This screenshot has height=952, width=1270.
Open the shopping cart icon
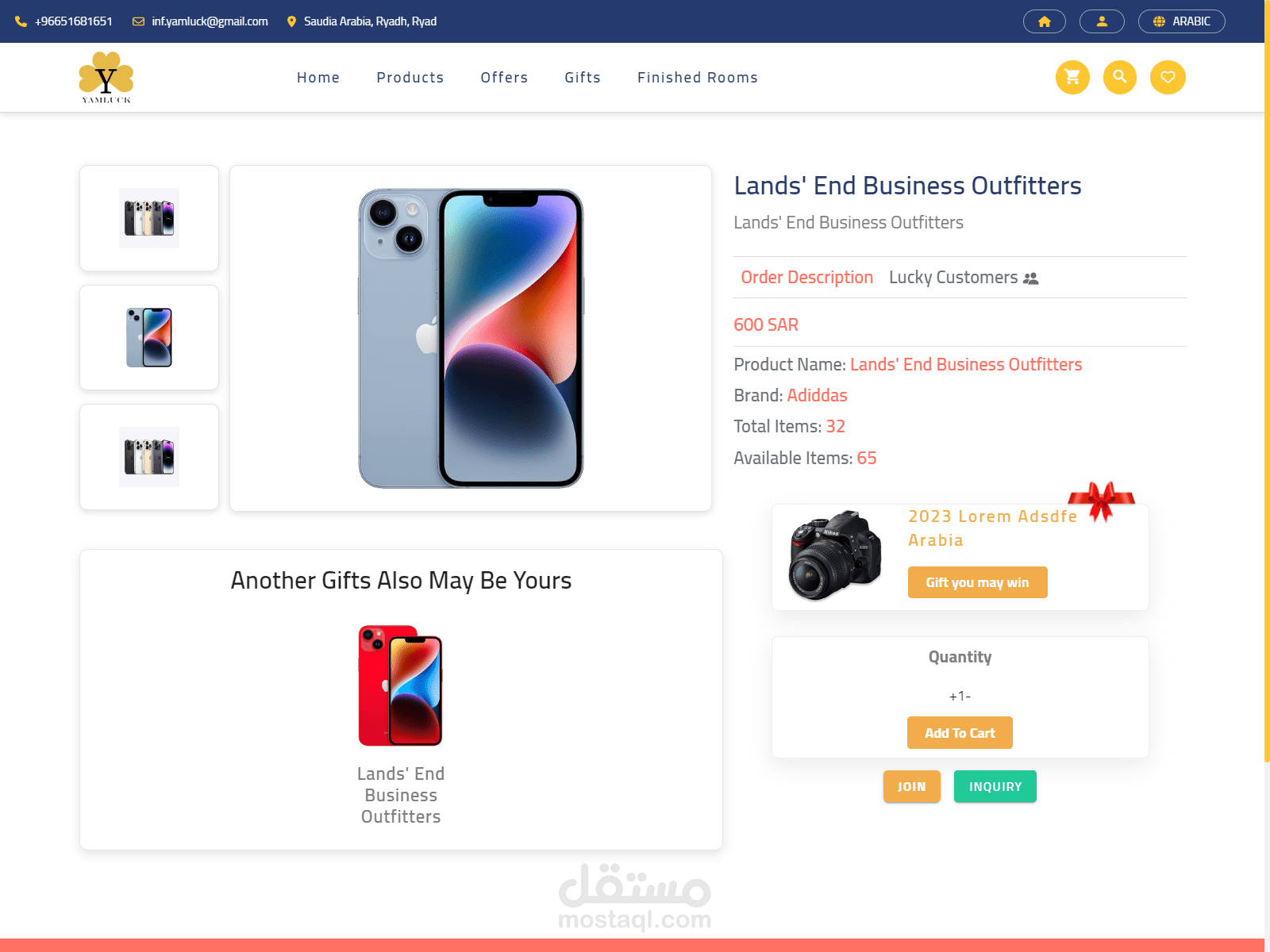[x=1072, y=77]
